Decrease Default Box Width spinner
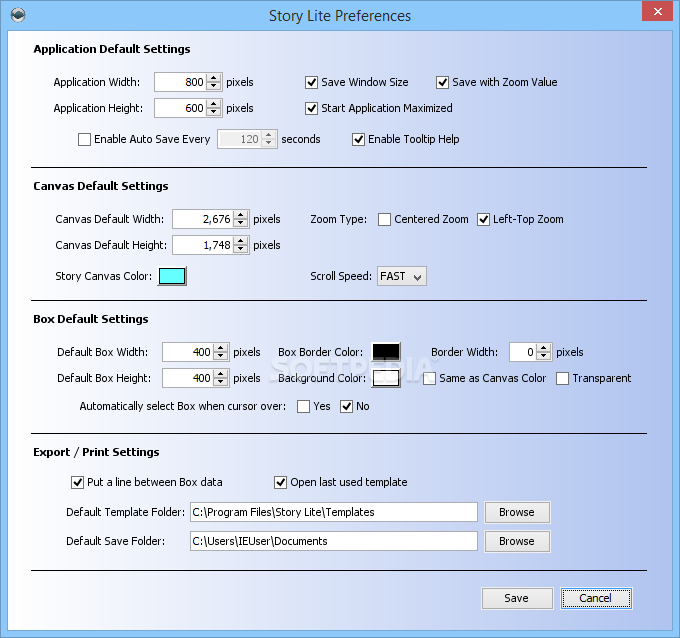Viewport: 680px width, 638px height. pos(220,356)
